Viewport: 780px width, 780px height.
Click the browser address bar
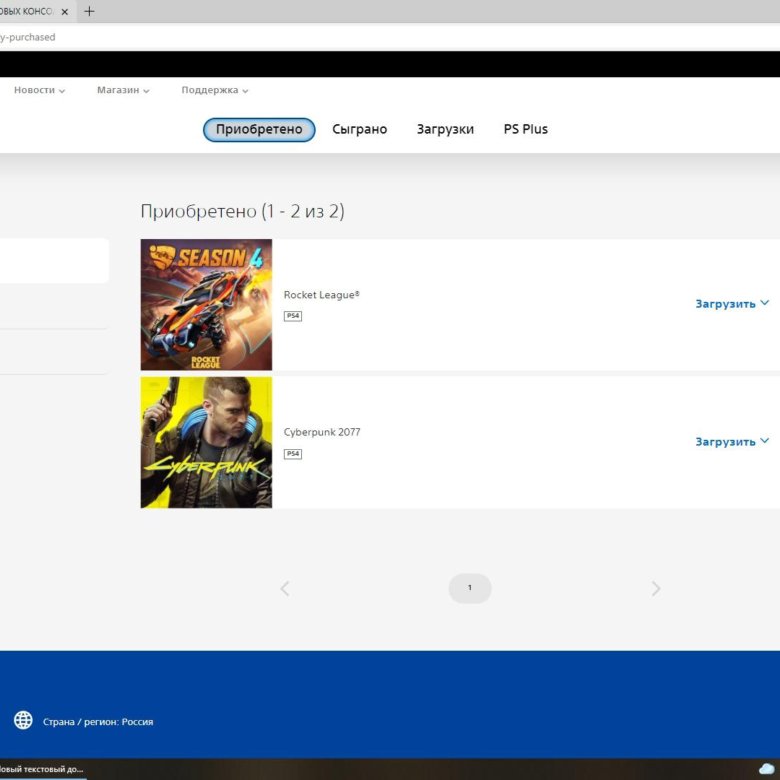tap(390, 37)
